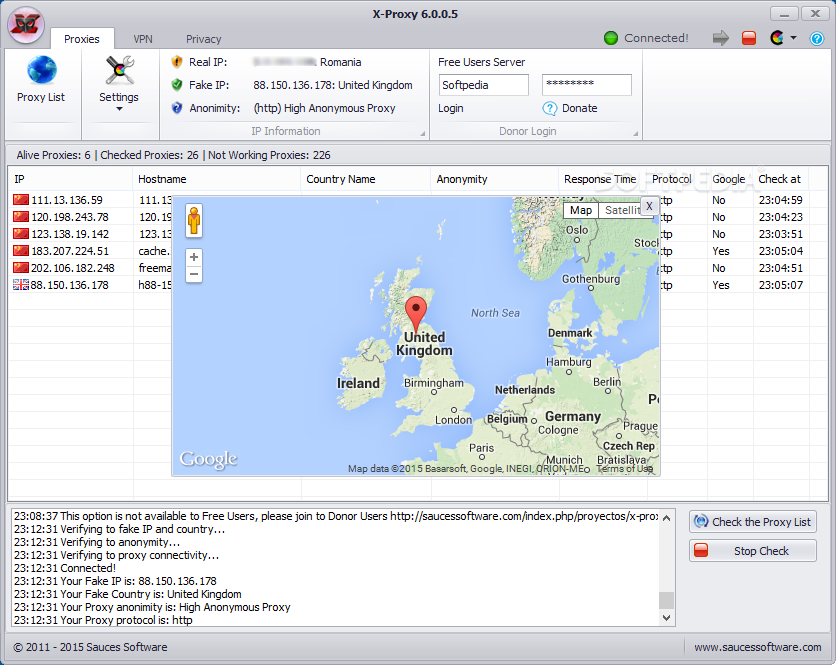
Task: Click the Login link
Action: [451, 108]
